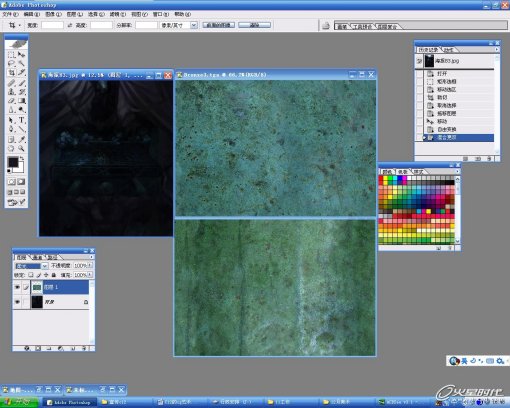Select the Healing Brush tool
The height and width of the screenshot is (408, 510).
(11, 83)
